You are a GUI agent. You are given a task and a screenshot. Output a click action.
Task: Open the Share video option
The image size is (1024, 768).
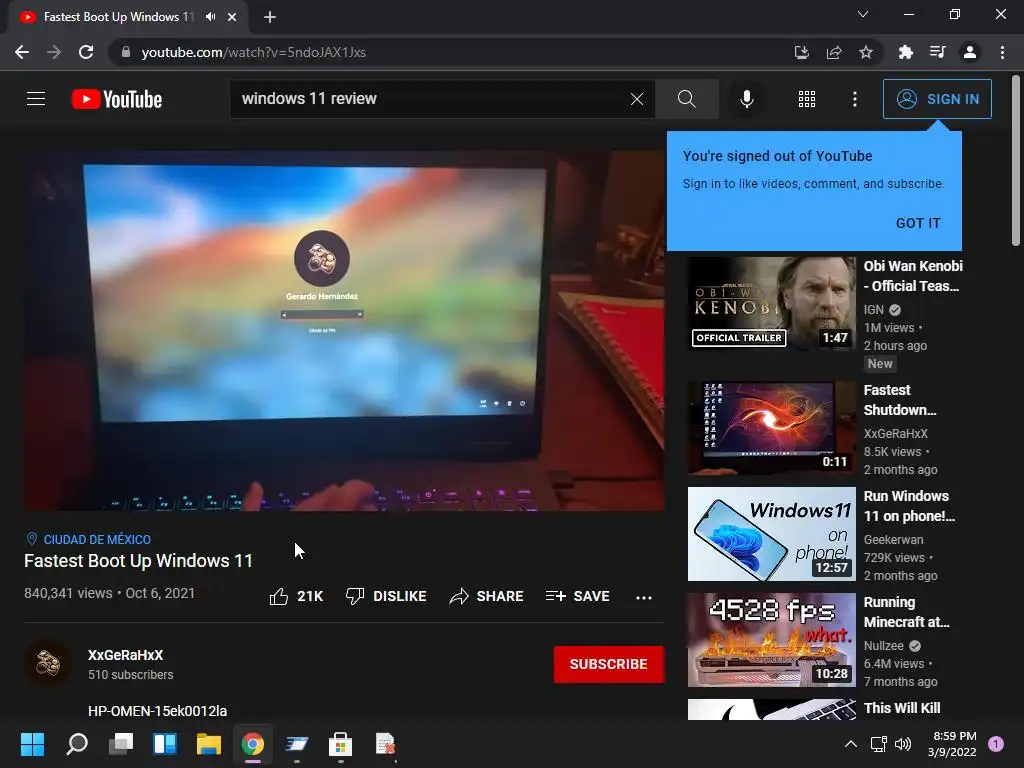point(487,596)
